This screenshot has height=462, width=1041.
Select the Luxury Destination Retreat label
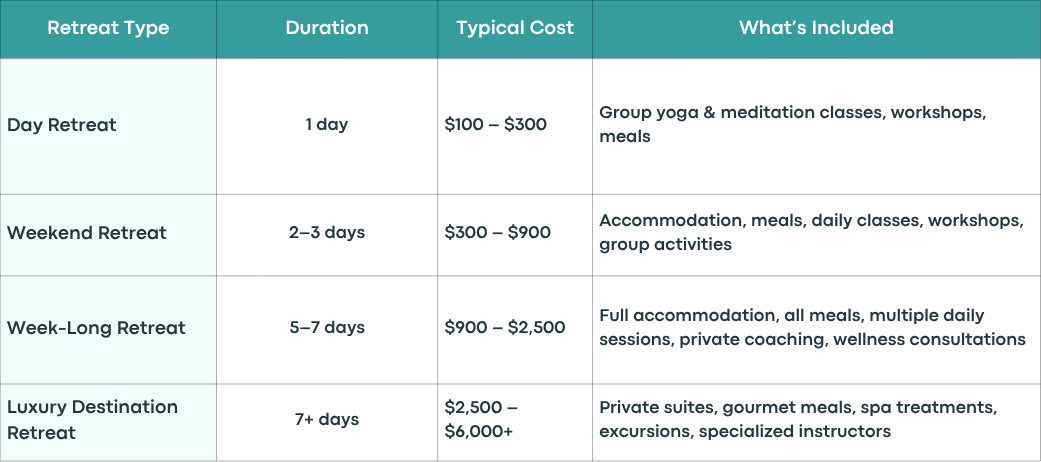tap(92, 420)
